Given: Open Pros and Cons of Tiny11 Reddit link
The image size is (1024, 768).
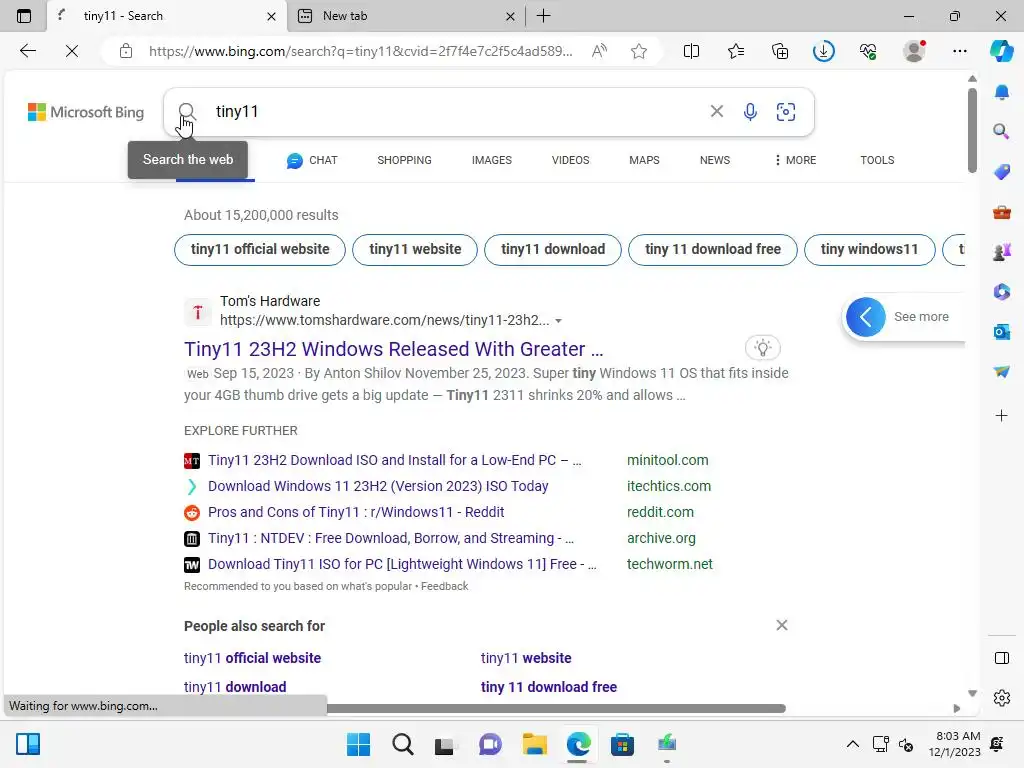Looking at the screenshot, I should (x=356, y=512).
